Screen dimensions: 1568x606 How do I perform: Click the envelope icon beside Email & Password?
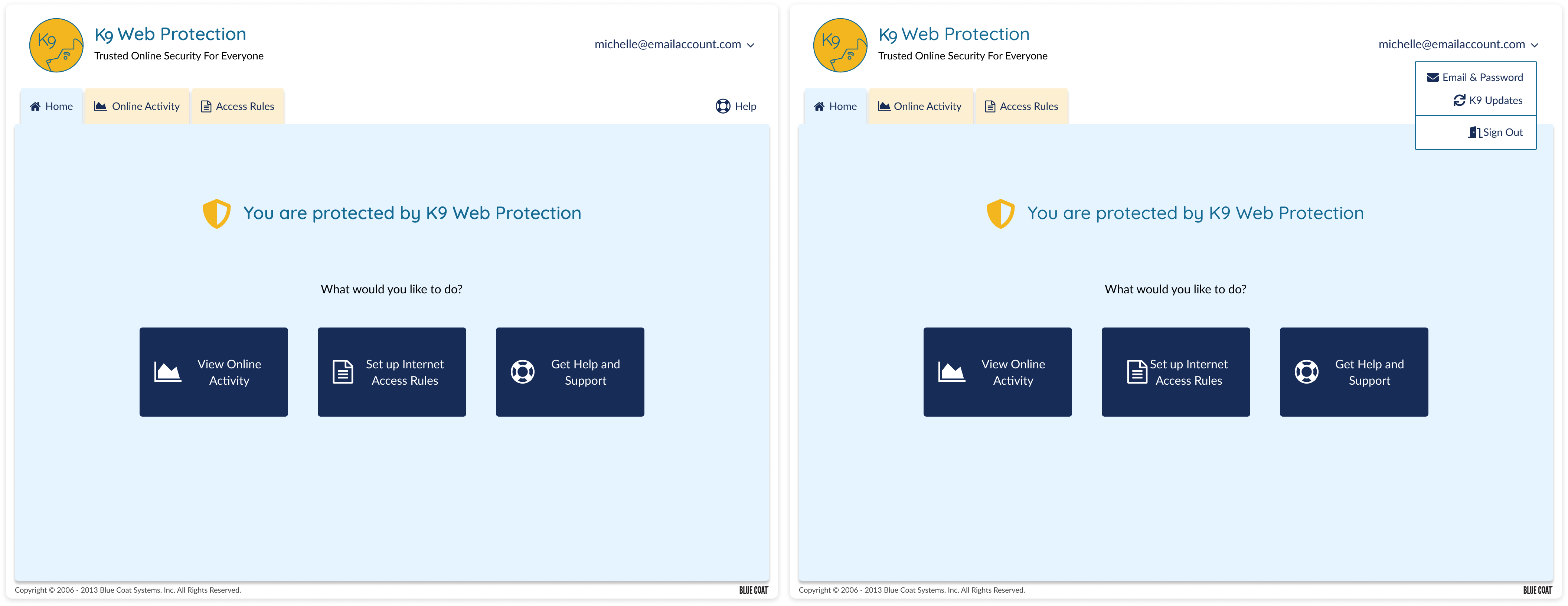coord(1433,77)
